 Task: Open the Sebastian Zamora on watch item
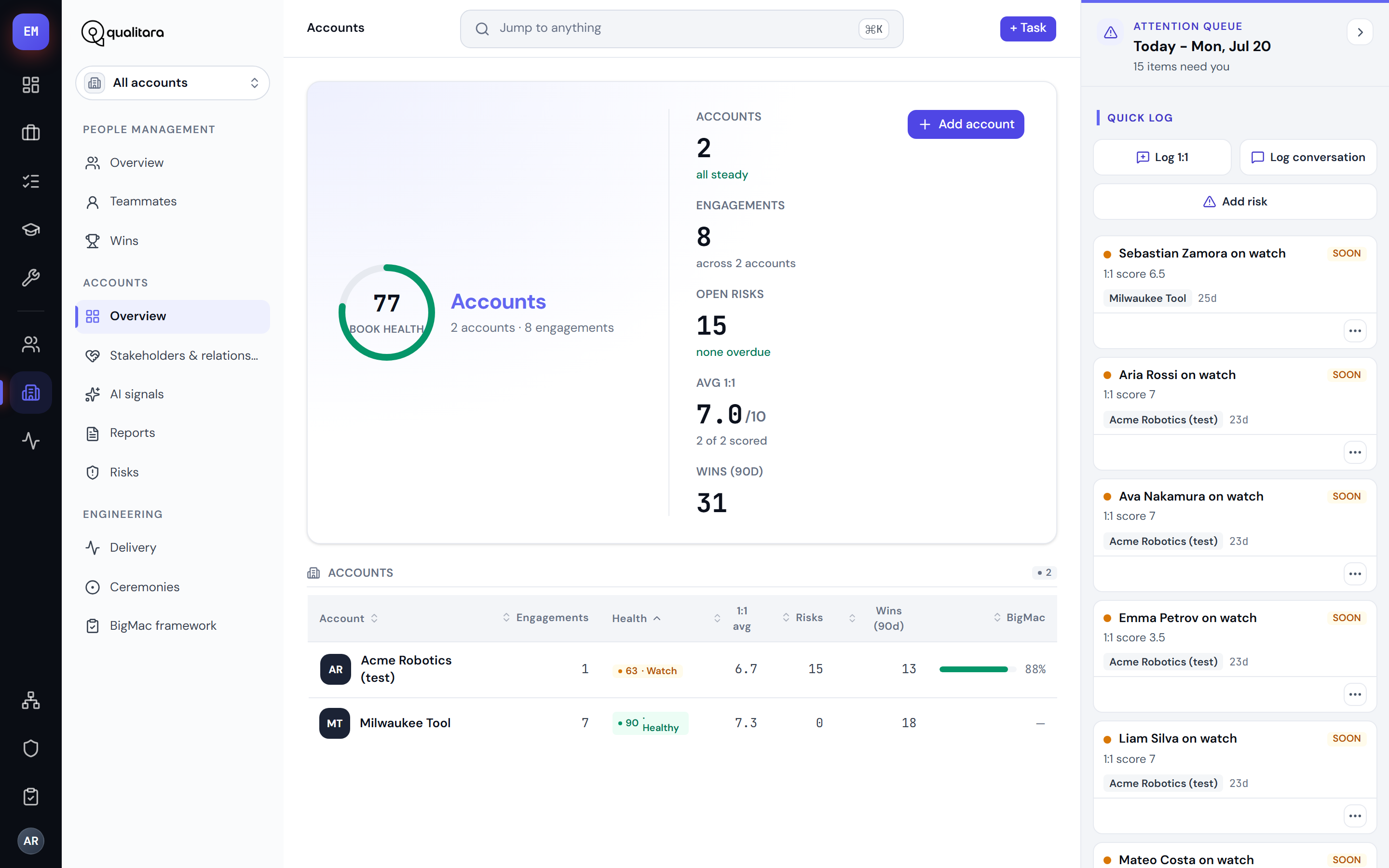tap(1202, 254)
